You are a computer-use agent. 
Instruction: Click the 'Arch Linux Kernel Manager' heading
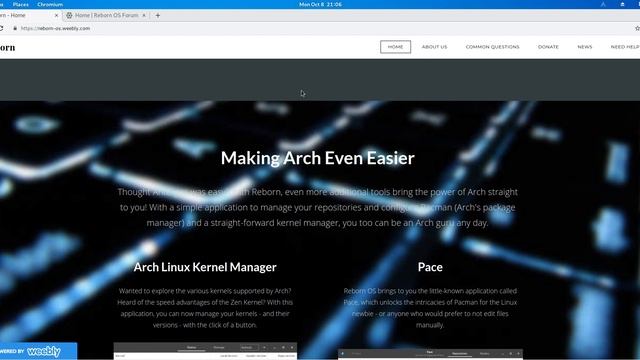(x=205, y=267)
